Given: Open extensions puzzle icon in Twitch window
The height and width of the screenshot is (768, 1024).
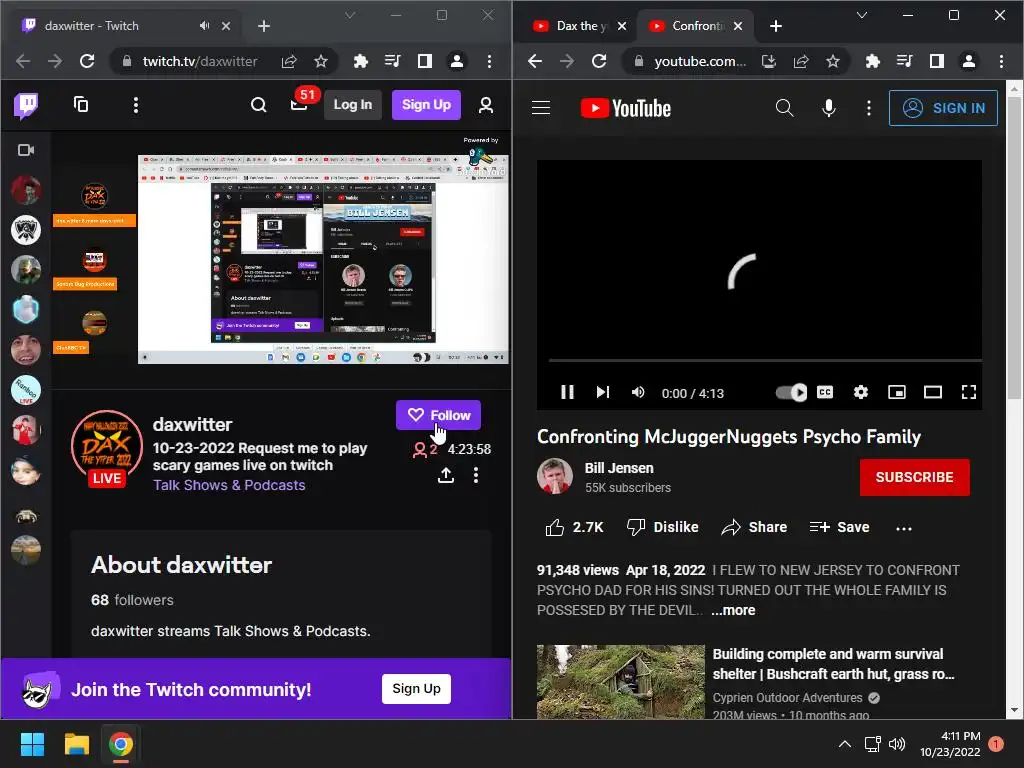Looking at the screenshot, I should click(360, 61).
